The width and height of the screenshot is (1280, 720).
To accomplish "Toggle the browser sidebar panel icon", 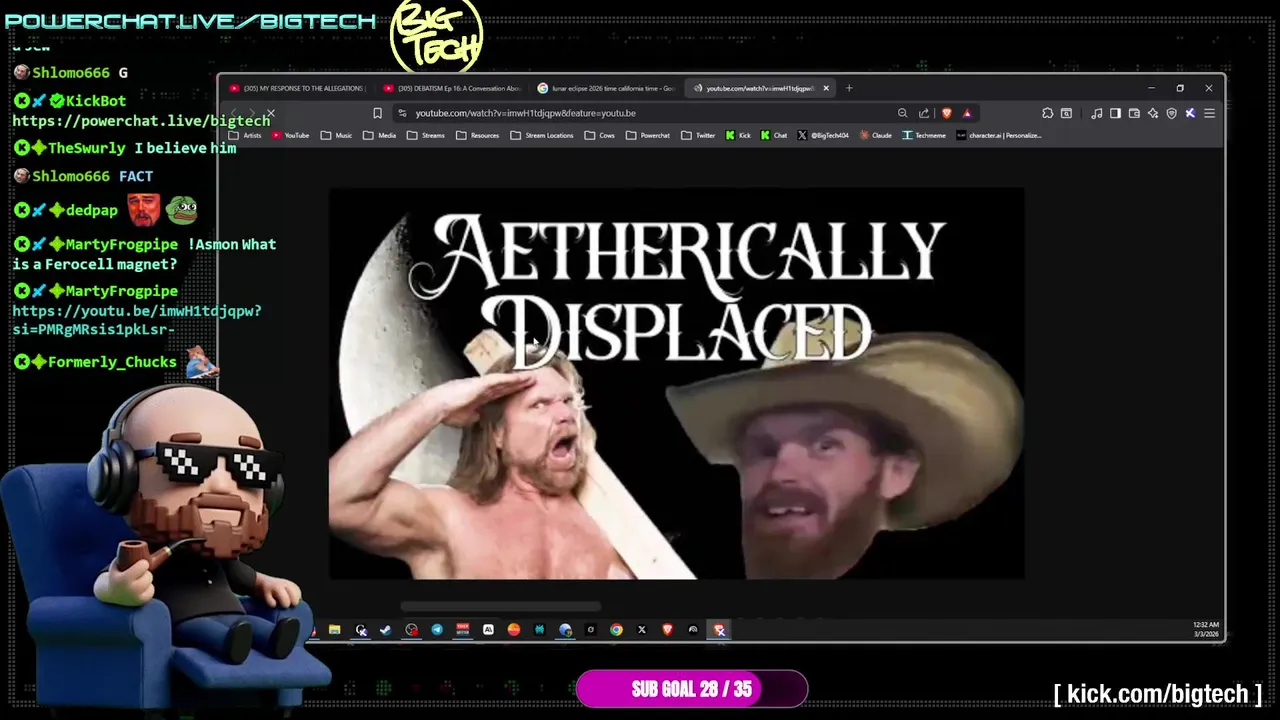I will [x=1115, y=113].
